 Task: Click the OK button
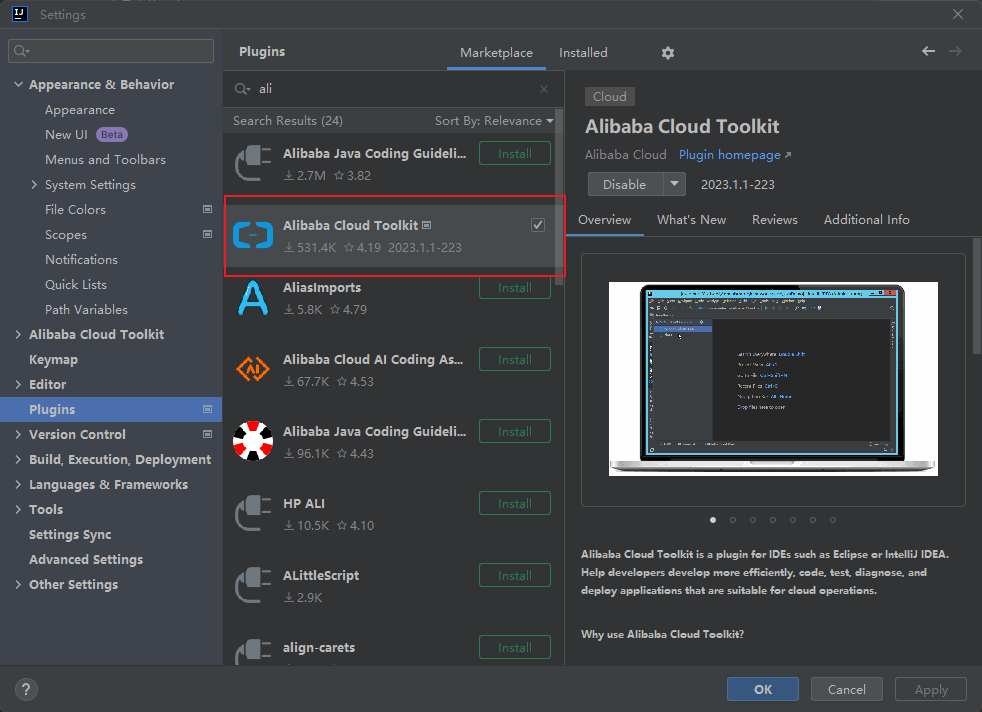point(763,689)
